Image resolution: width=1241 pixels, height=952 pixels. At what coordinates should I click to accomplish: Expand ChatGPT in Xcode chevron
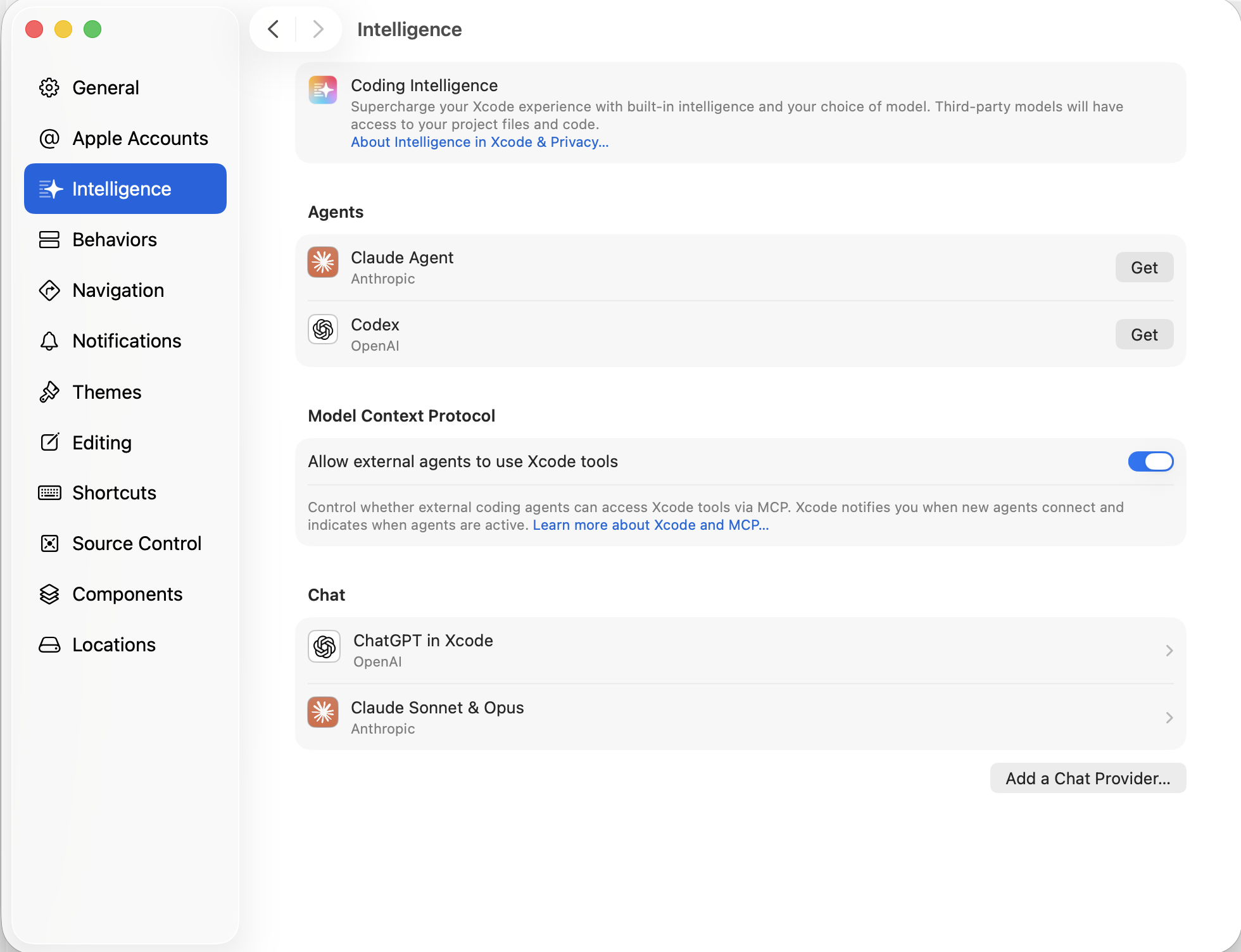[1169, 651]
